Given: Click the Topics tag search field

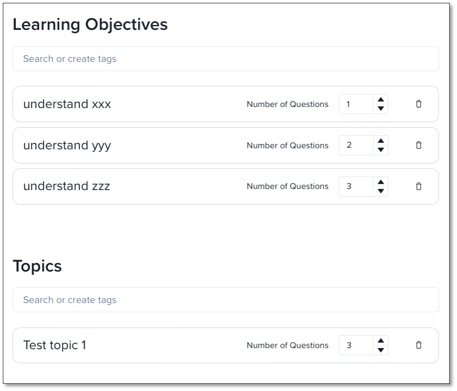Looking at the screenshot, I should (x=226, y=300).
